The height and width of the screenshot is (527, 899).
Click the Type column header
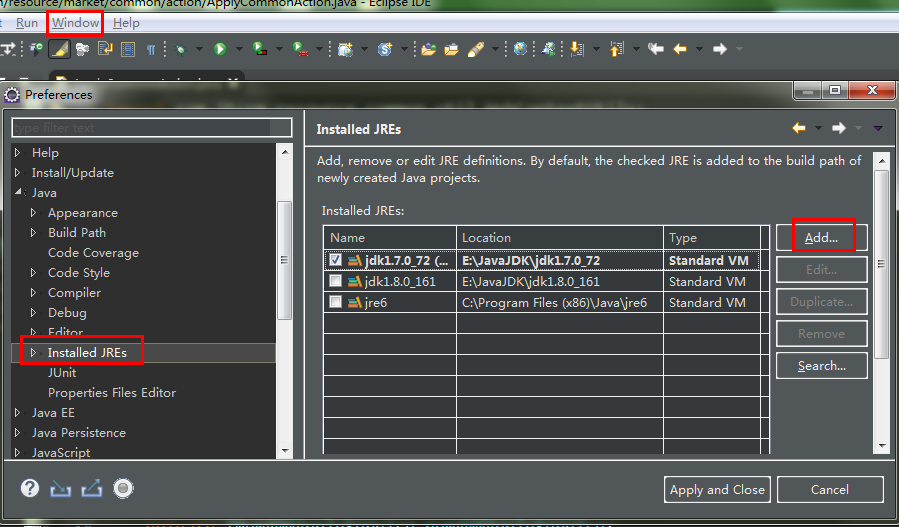point(712,237)
